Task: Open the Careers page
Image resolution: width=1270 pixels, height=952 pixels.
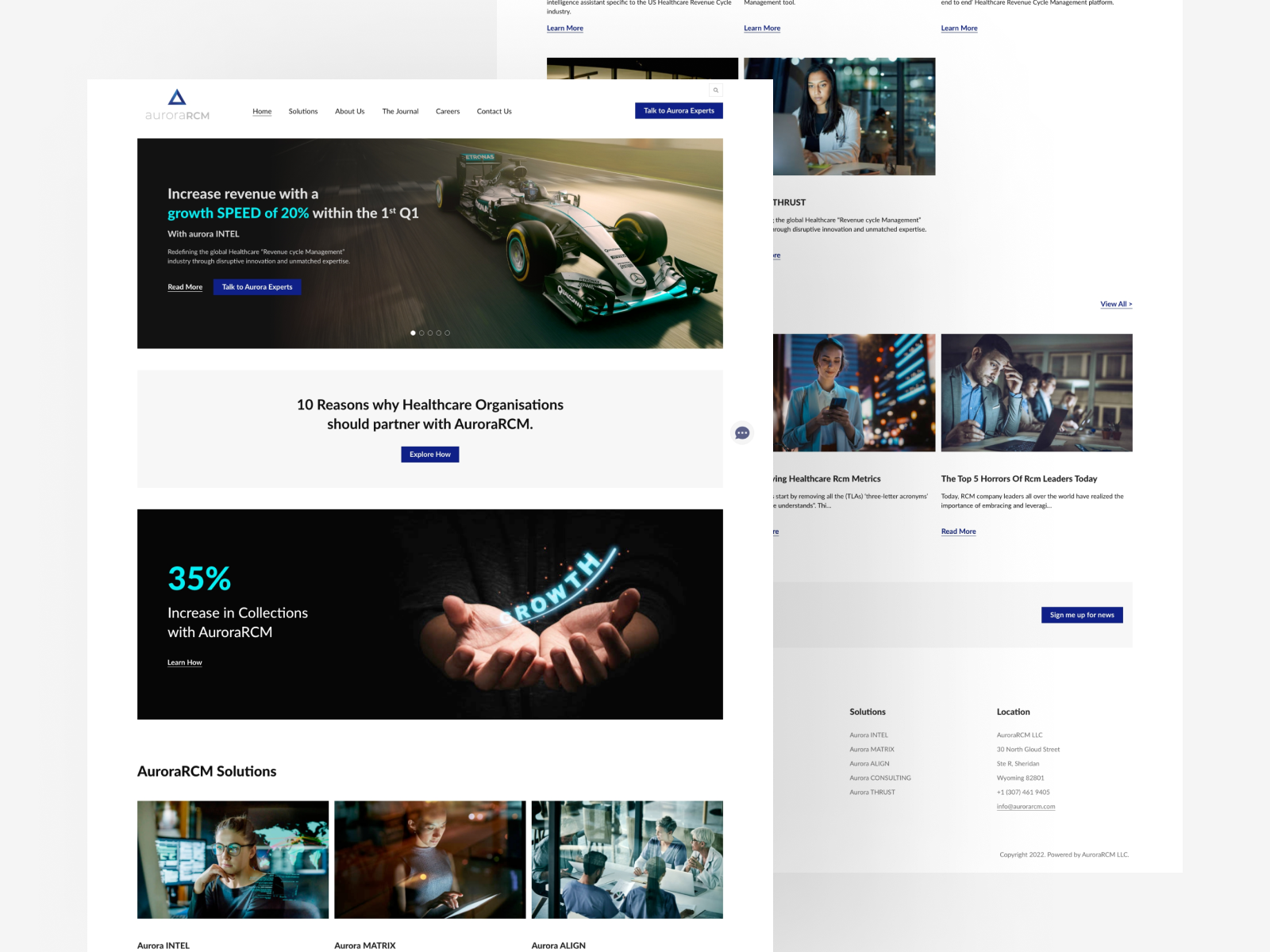Action: coord(447,111)
